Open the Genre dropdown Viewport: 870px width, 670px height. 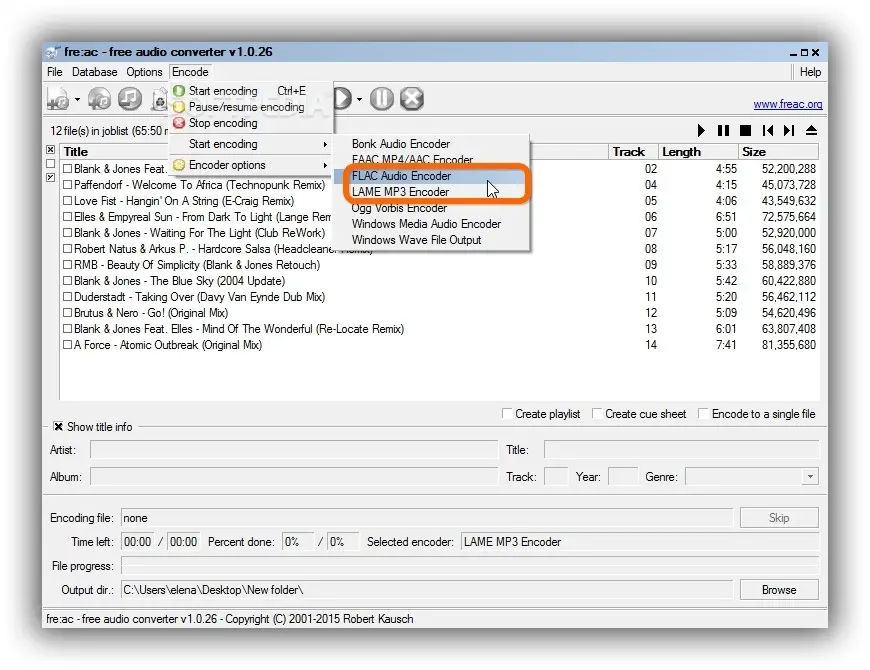point(810,477)
